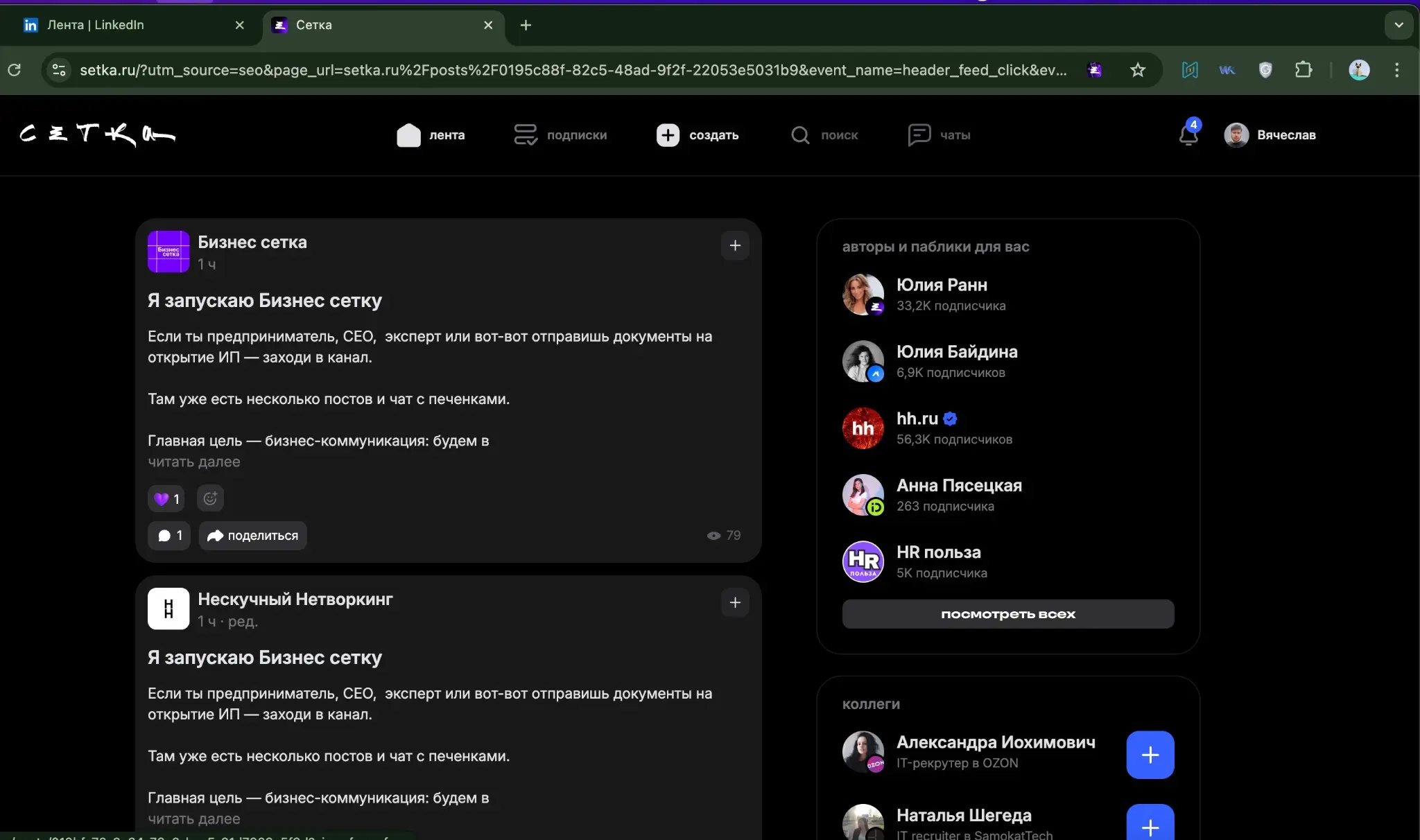The image size is (1420, 840).
Task: Expand the tab search dropdown
Action: coord(1399,25)
